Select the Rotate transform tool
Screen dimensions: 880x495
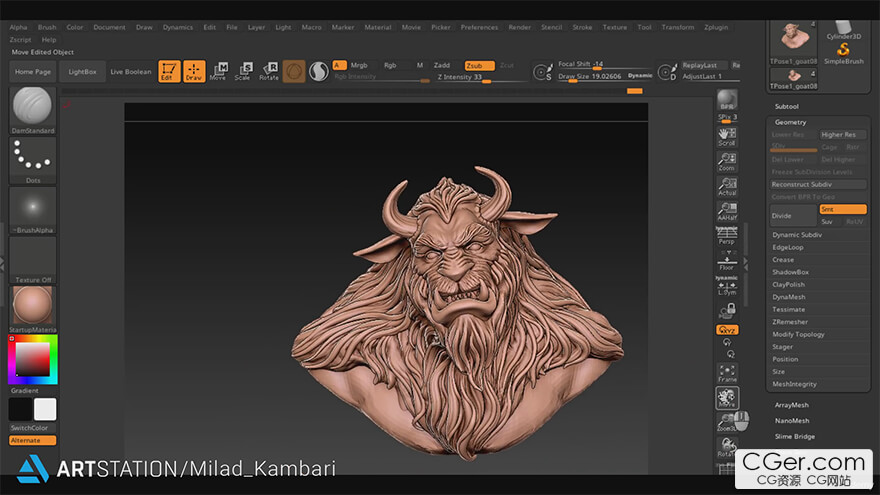click(269, 71)
